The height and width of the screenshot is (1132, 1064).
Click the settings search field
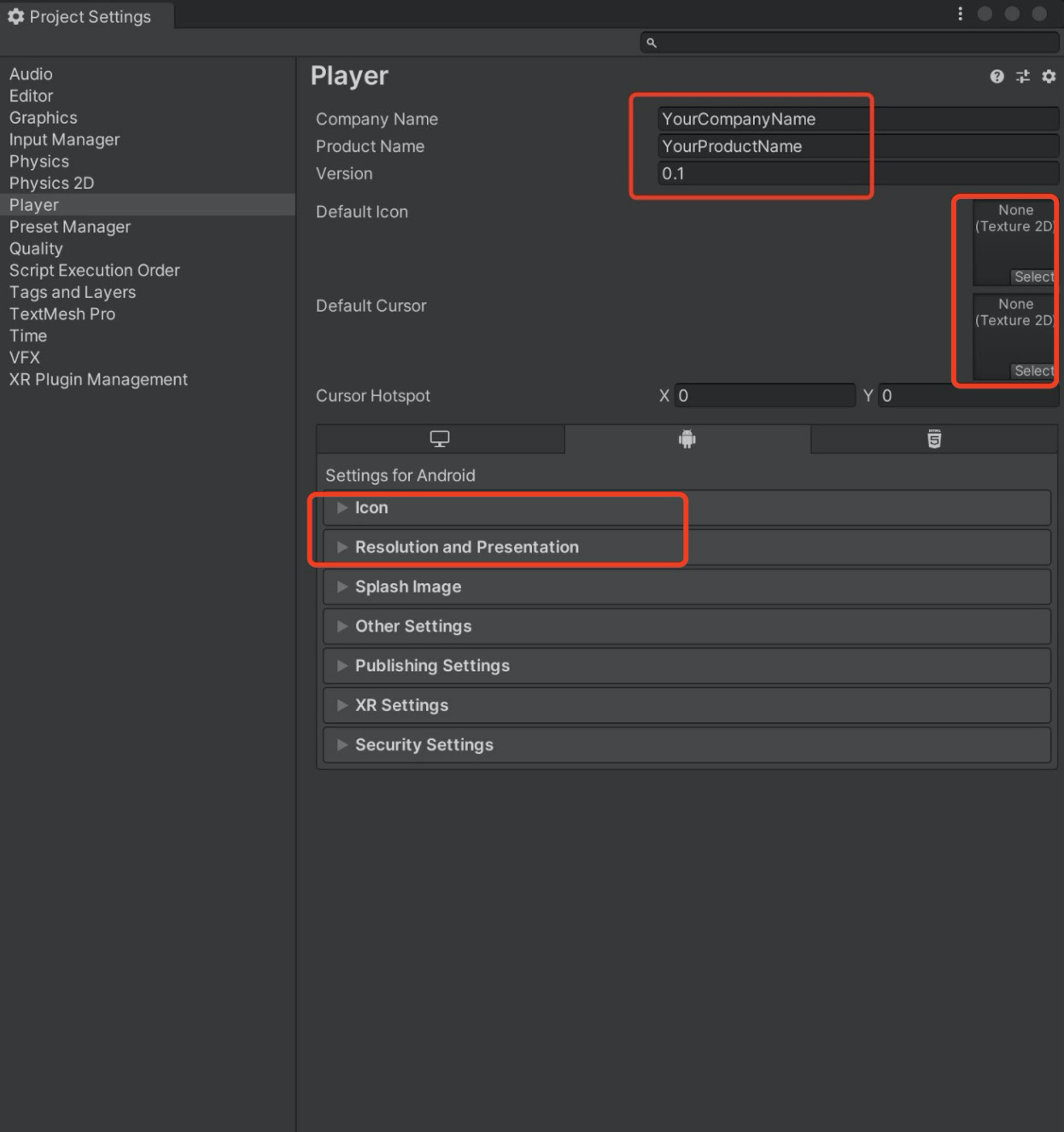click(850, 43)
